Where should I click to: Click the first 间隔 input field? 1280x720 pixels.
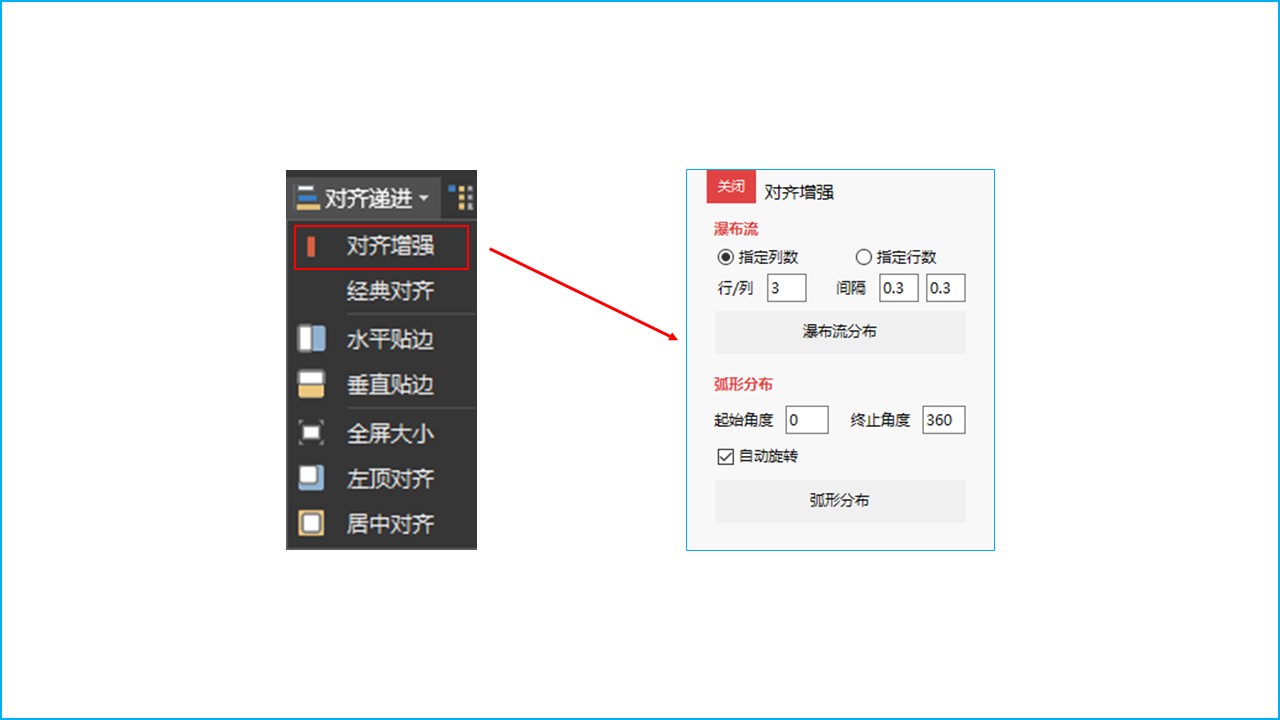pos(899,288)
